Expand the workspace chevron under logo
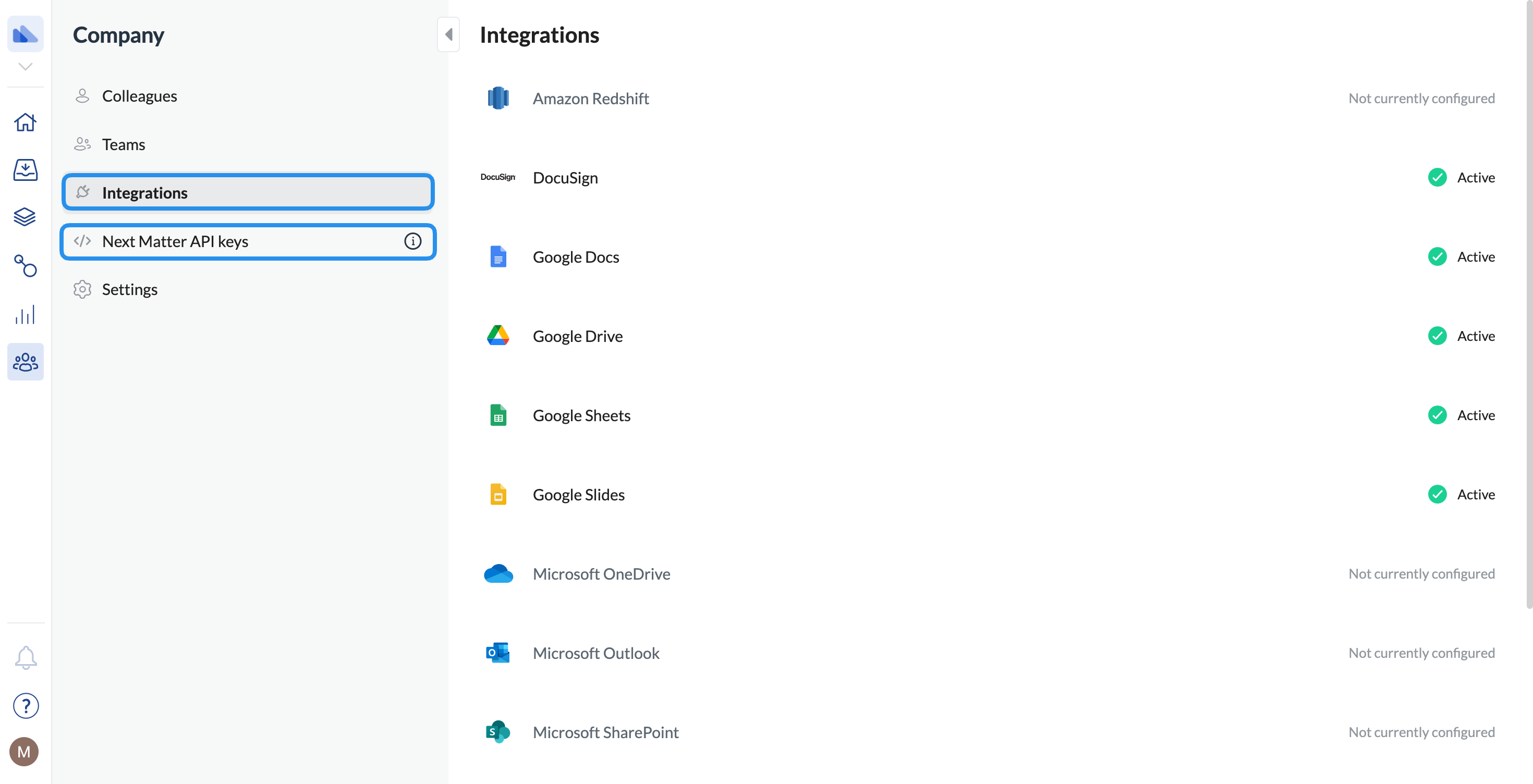Viewport: 1533px width, 784px height. (25, 67)
